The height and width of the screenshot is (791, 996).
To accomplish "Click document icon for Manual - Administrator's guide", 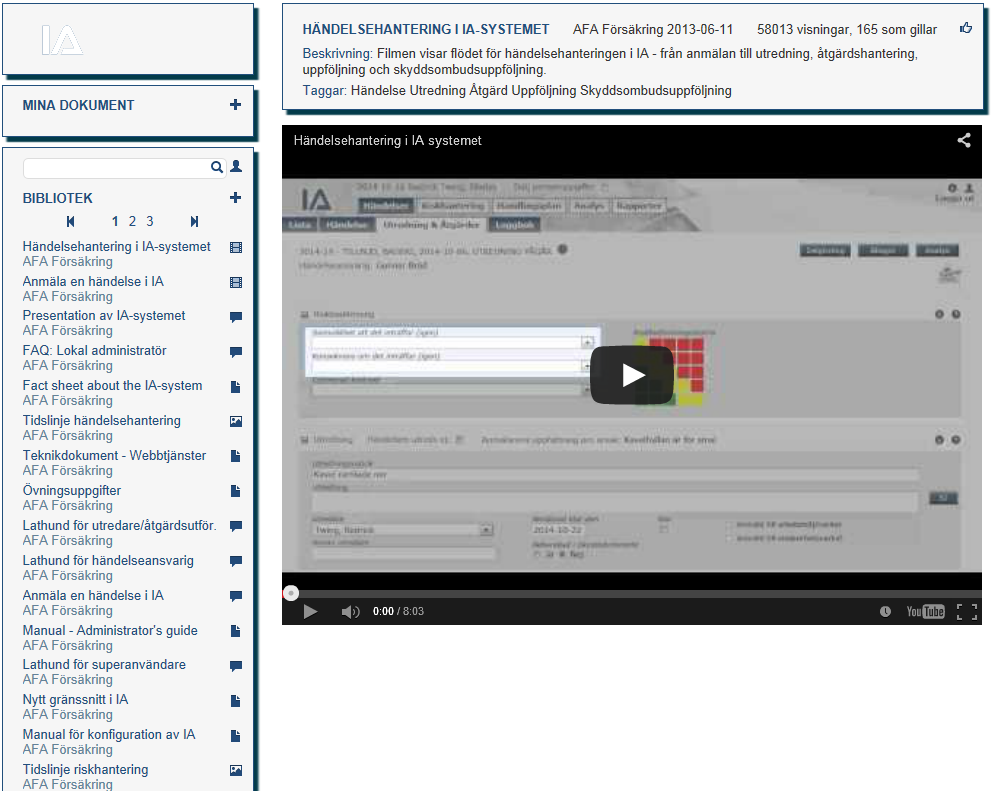I will coord(236,631).
